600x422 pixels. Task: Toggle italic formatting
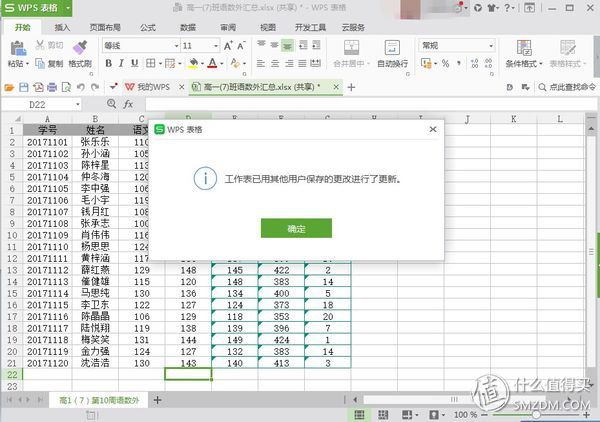pos(121,63)
